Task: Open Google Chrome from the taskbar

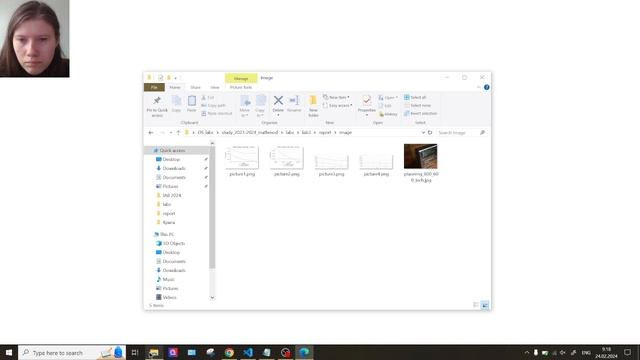Action: [229, 353]
